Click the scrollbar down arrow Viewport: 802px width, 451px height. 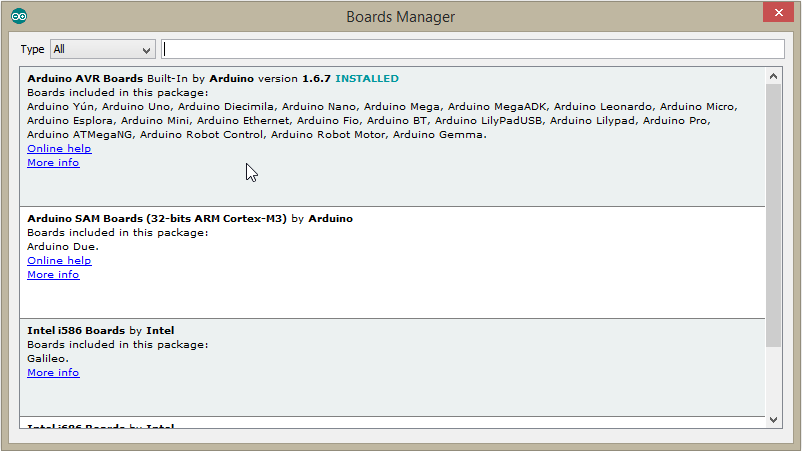(x=773, y=420)
